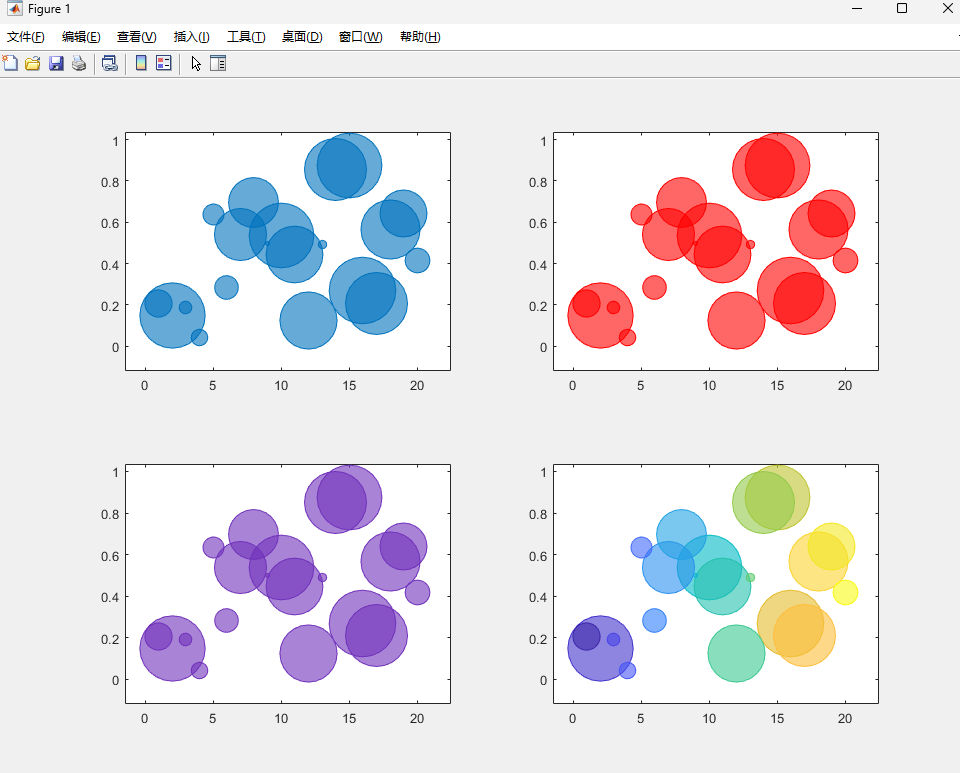Open the 窗口 (Window) menu
960x773 pixels.
[359, 37]
